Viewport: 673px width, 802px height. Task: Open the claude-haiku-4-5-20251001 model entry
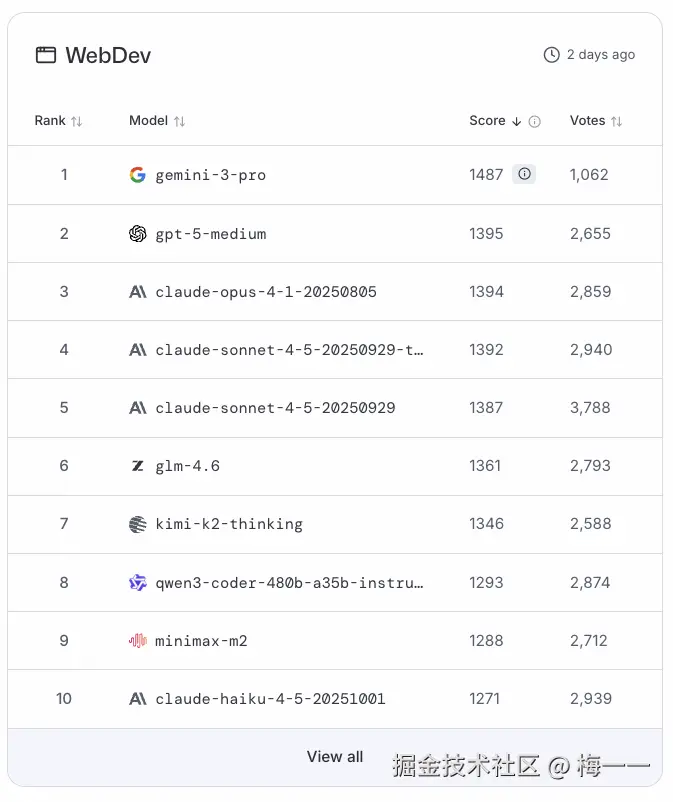point(270,698)
